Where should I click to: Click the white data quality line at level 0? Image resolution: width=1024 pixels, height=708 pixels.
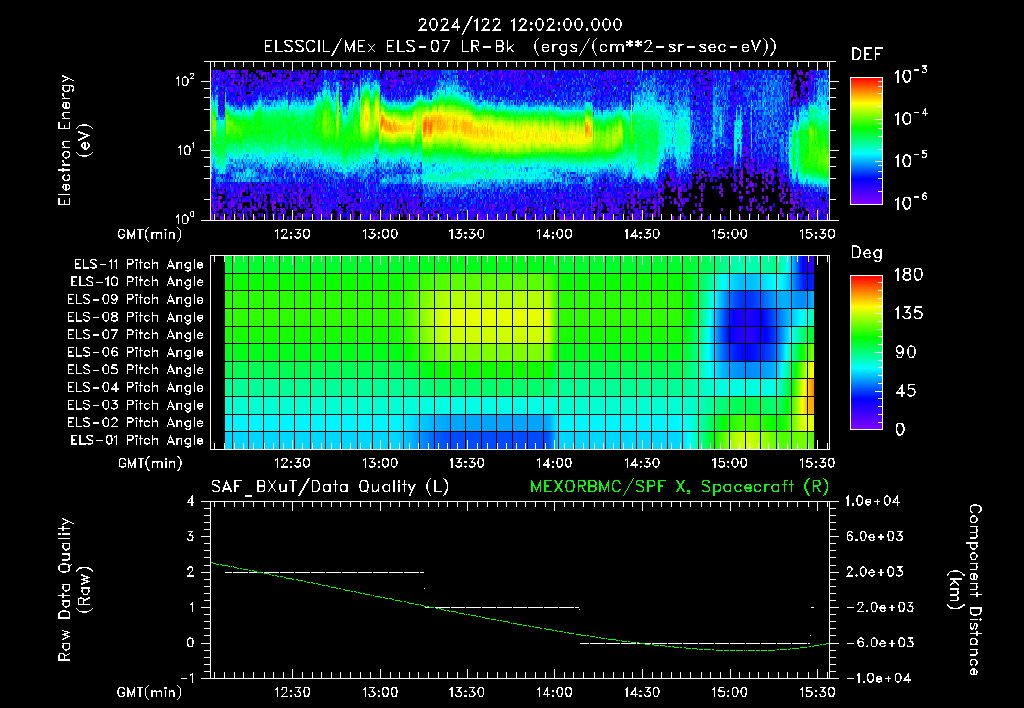[695, 643]
